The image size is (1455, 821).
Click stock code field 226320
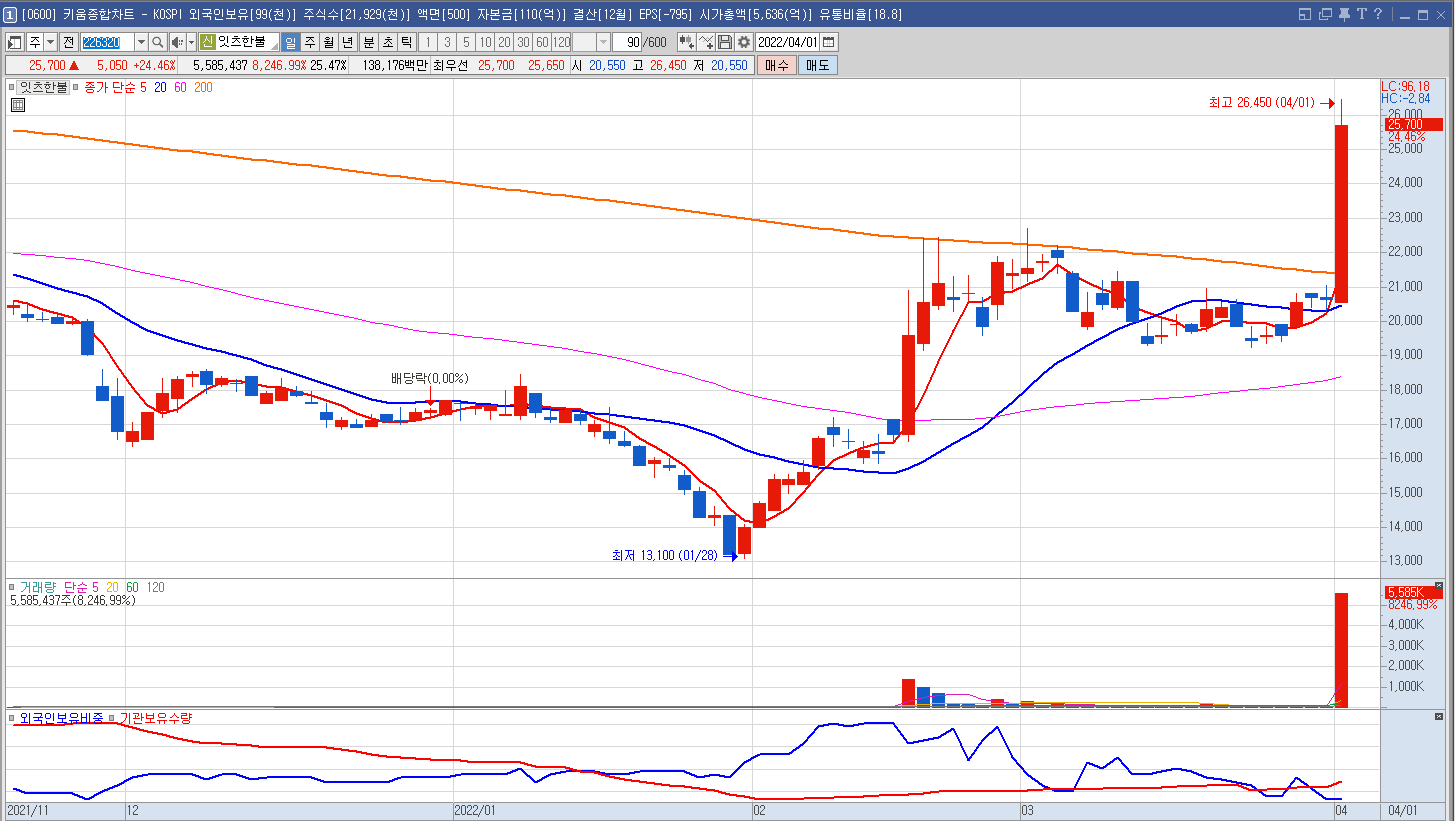tap(107, 42)
